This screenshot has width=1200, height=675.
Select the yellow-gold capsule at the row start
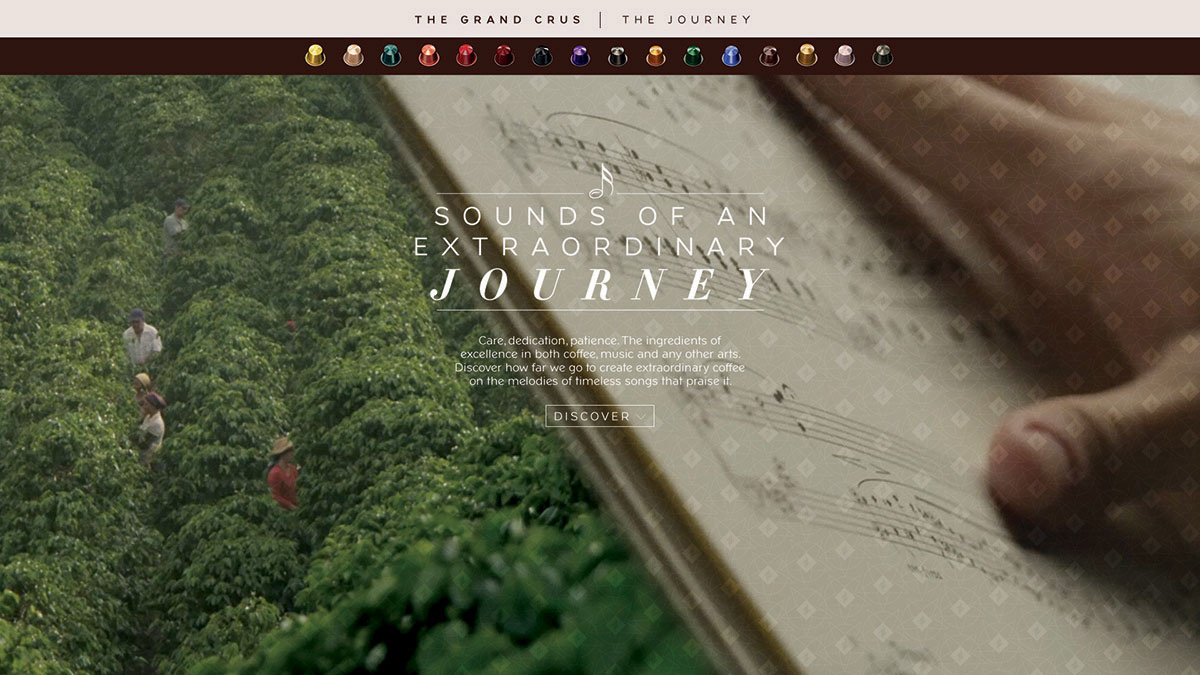tap(315, 56)
